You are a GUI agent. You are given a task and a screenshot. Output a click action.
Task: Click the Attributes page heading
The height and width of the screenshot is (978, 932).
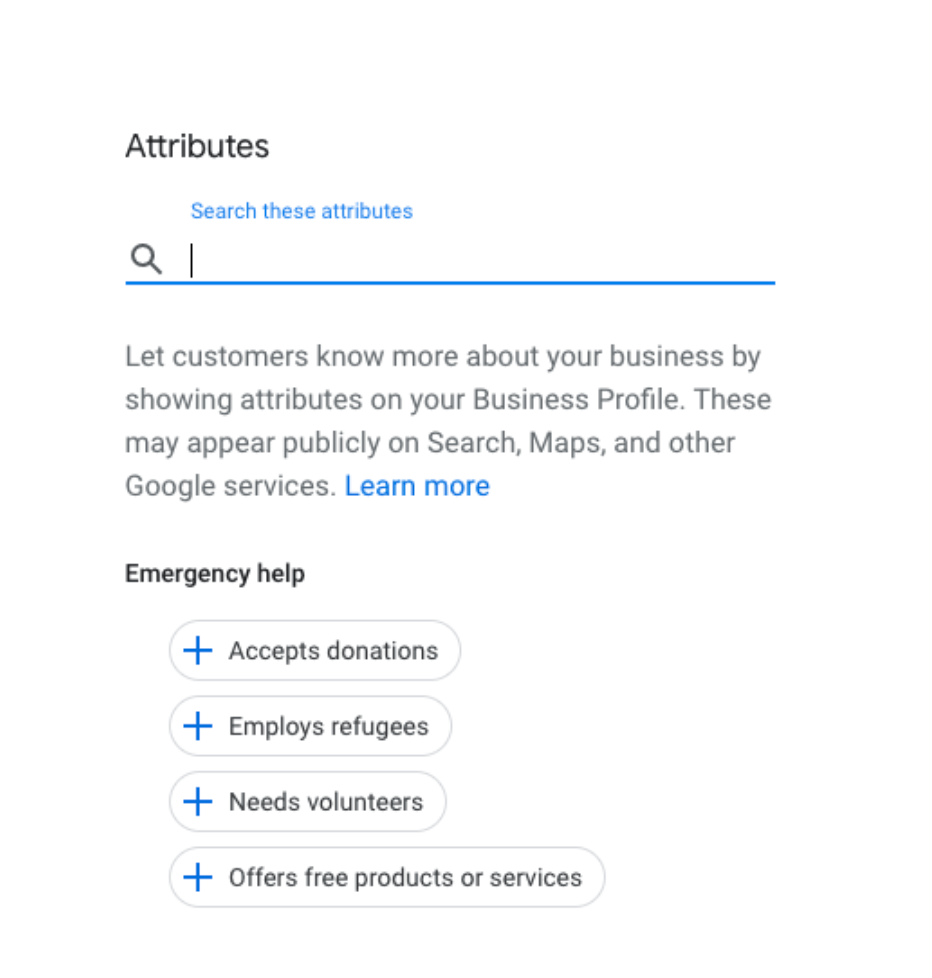point(197,147)
